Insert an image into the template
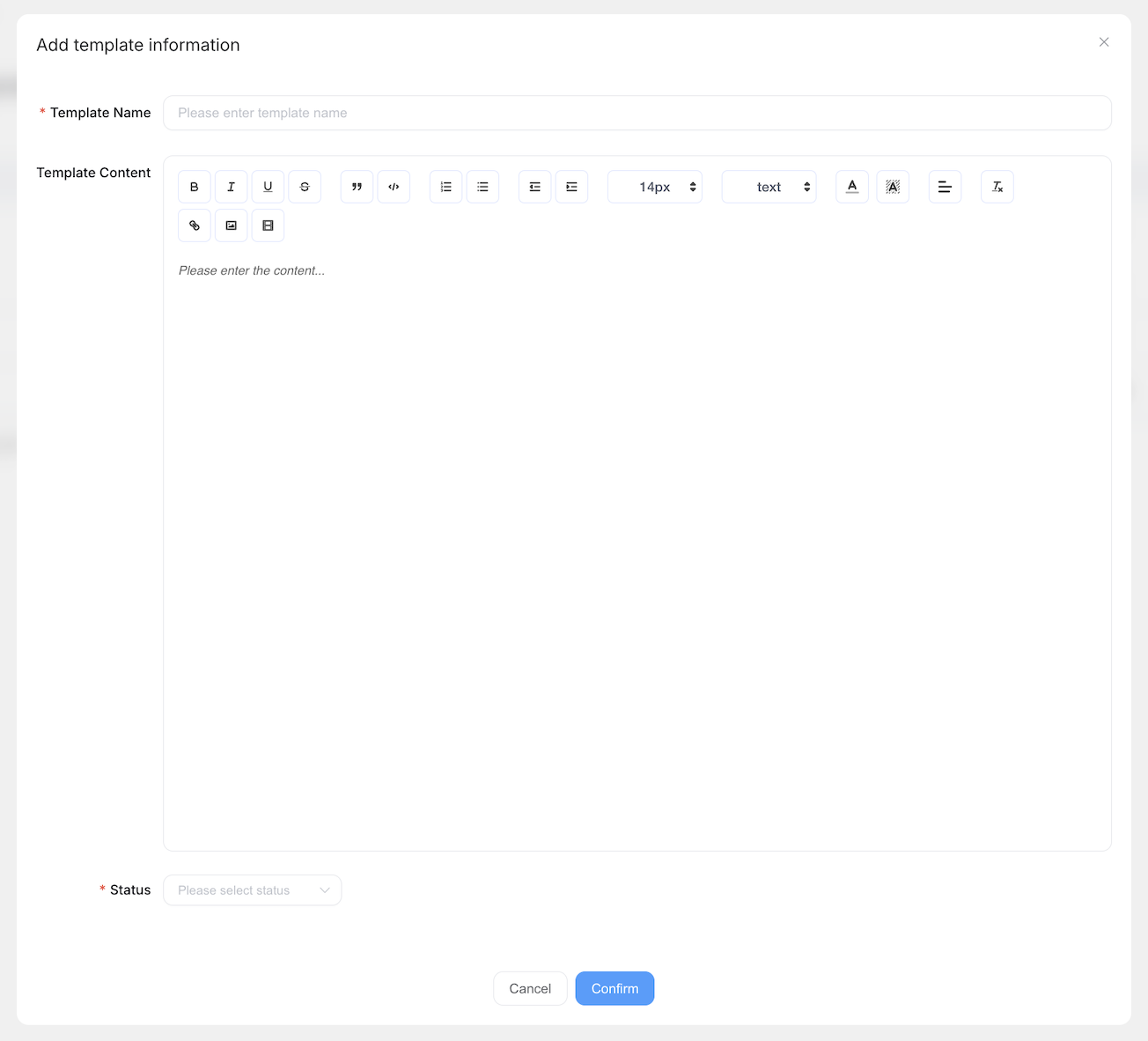 pyautogui.click(x=232, y=225)
